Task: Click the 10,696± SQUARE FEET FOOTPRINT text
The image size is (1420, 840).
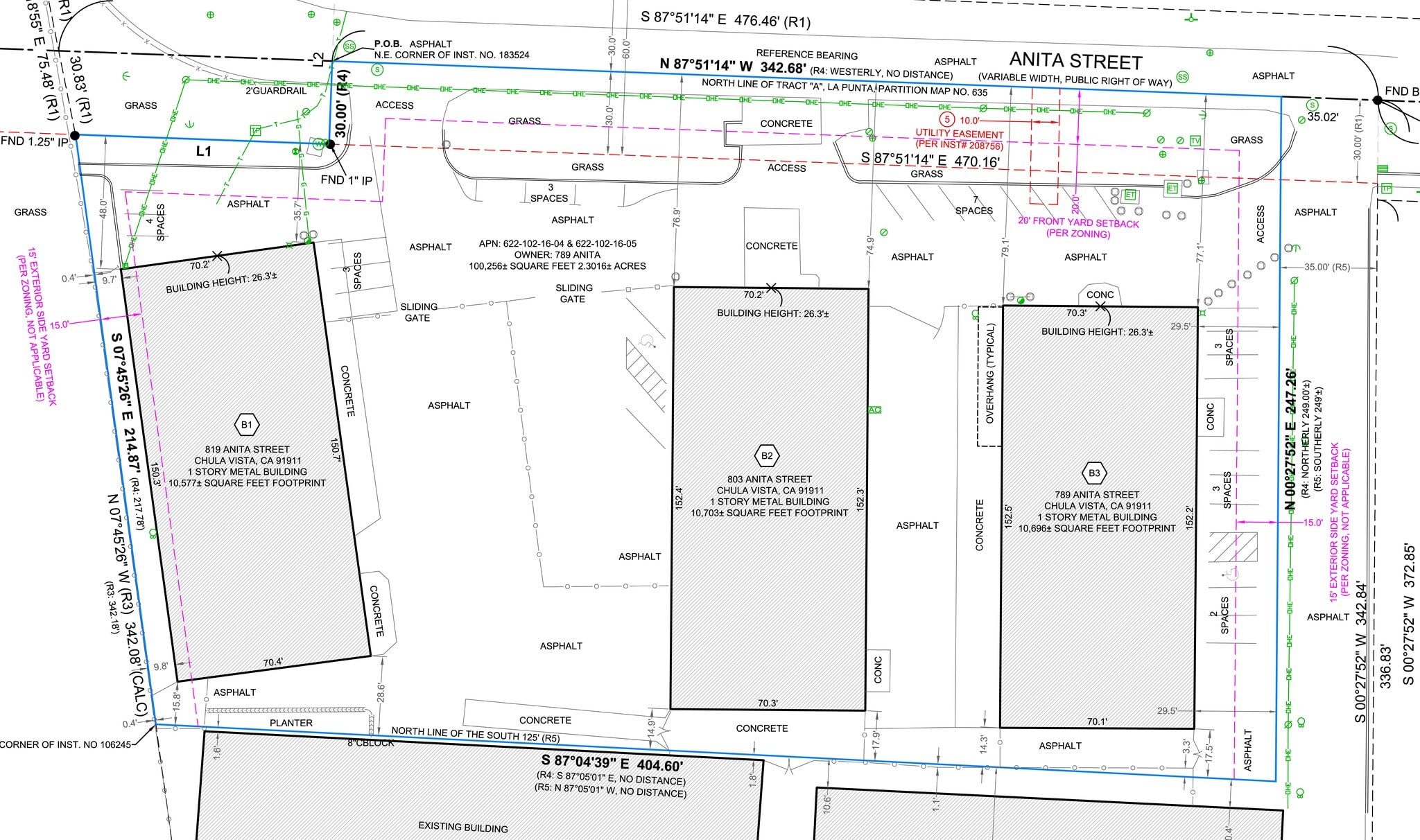Action: tap(1097, 528)
